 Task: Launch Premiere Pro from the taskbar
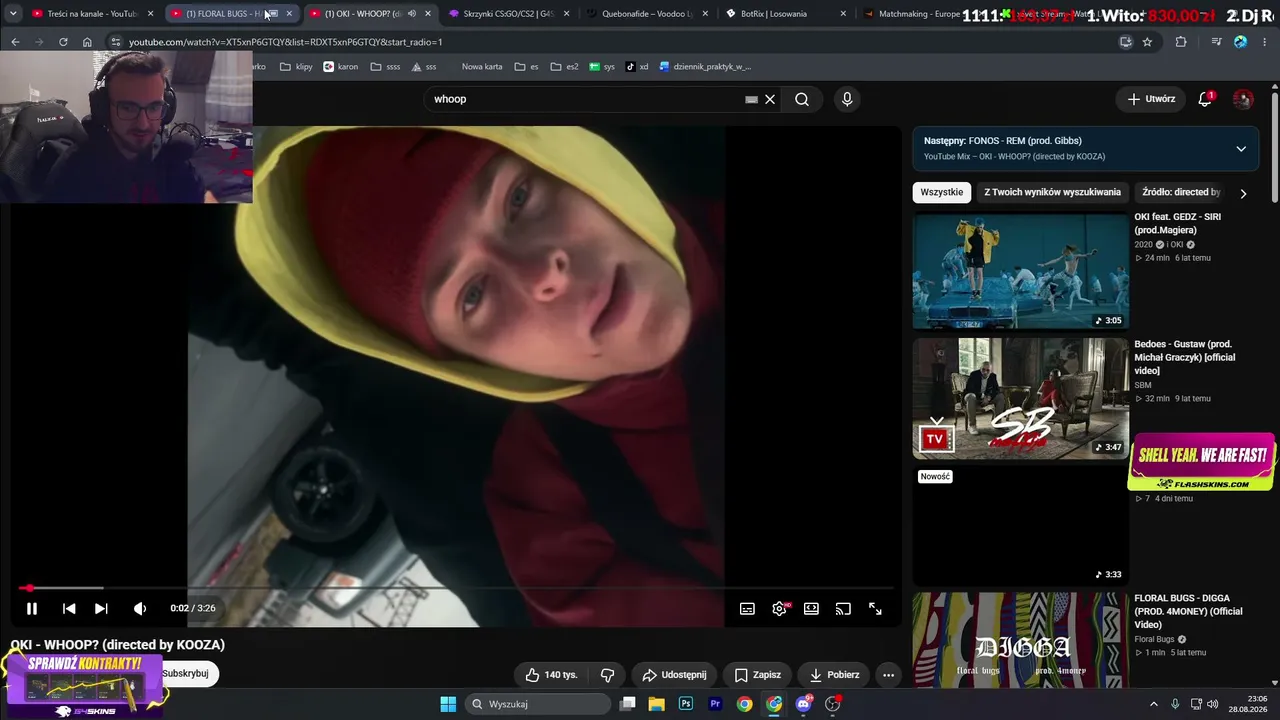click(x=715, y=704)
